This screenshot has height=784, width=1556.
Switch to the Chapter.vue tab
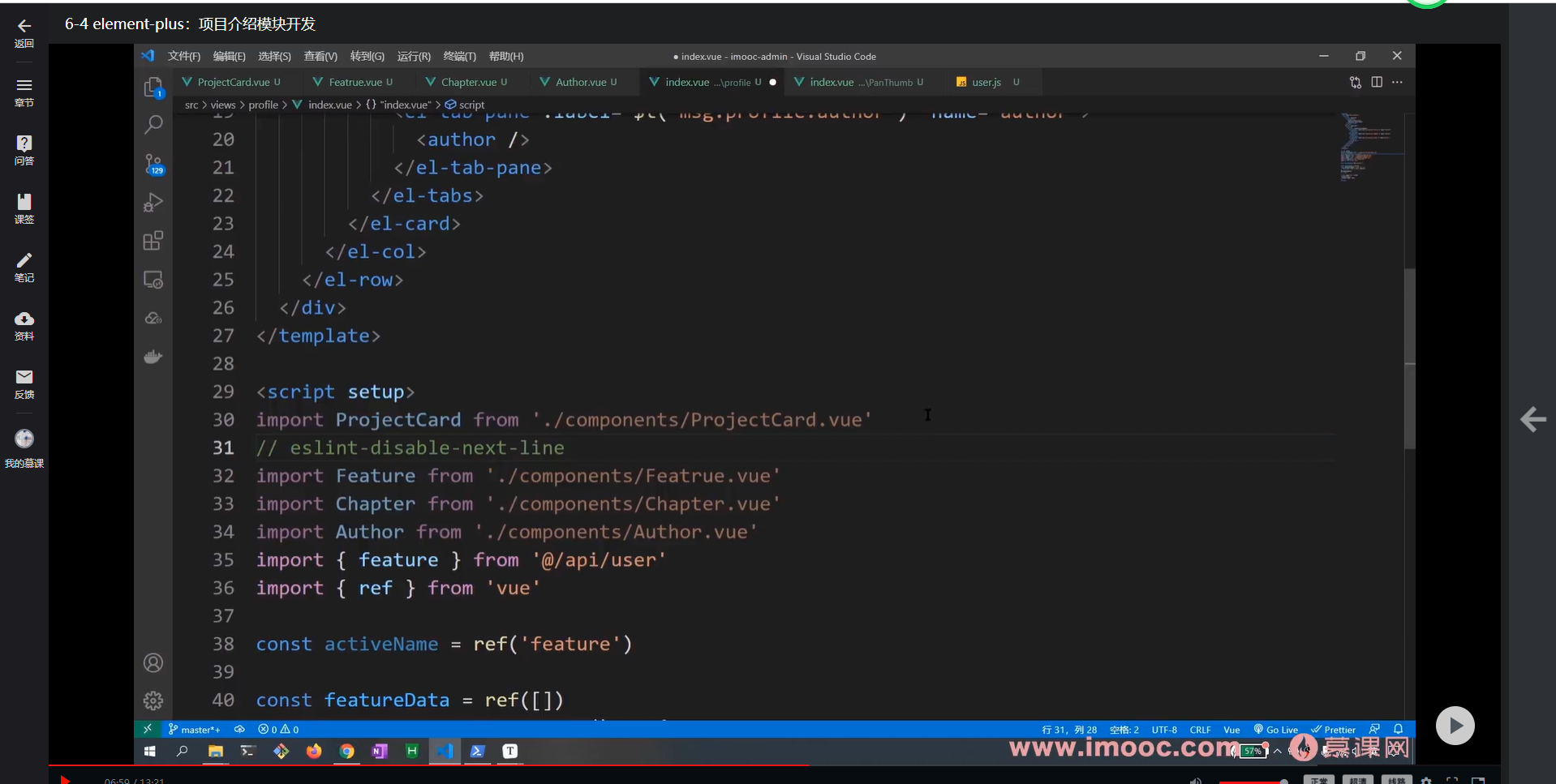pyautogui.click(x=469, y=82)
